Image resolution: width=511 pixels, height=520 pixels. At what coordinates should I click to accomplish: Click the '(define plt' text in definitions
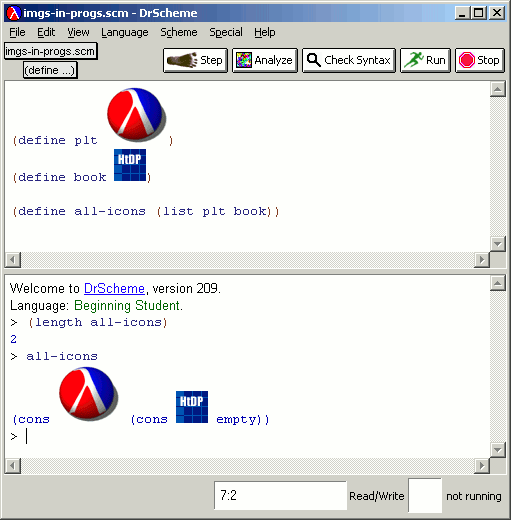point(55,140)
